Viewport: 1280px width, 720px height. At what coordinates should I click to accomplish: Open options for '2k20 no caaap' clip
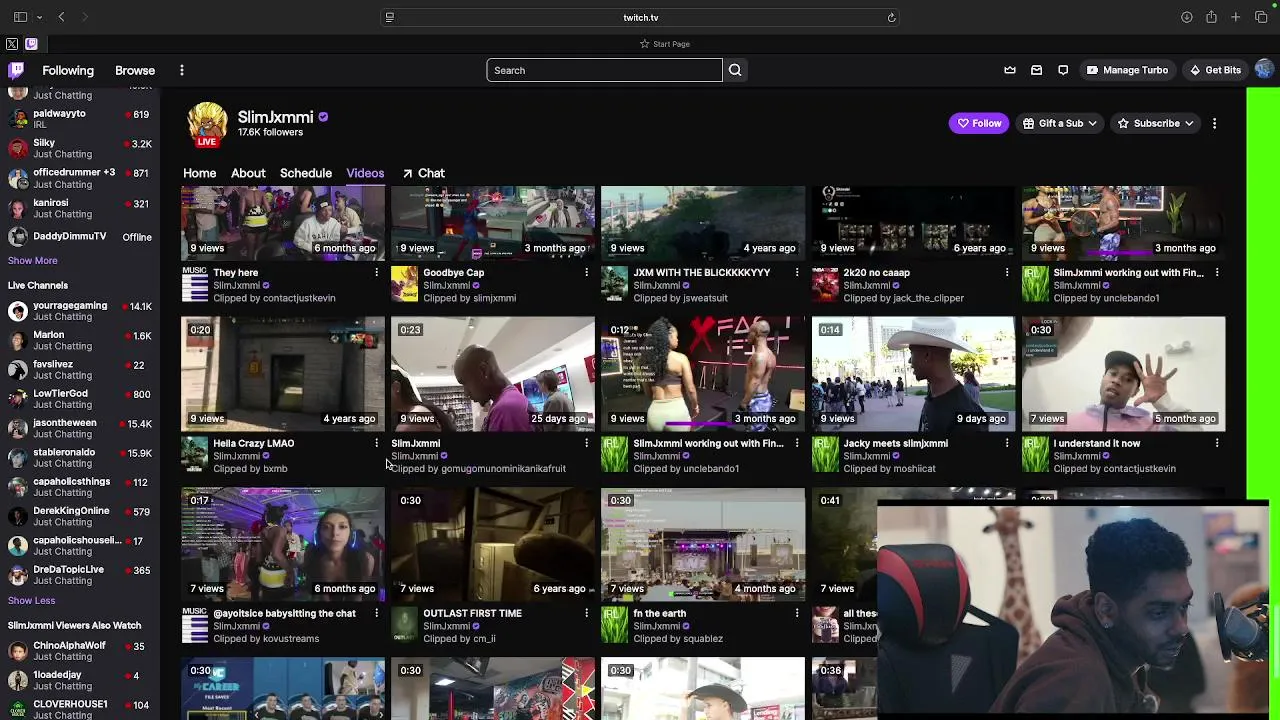1007,272
